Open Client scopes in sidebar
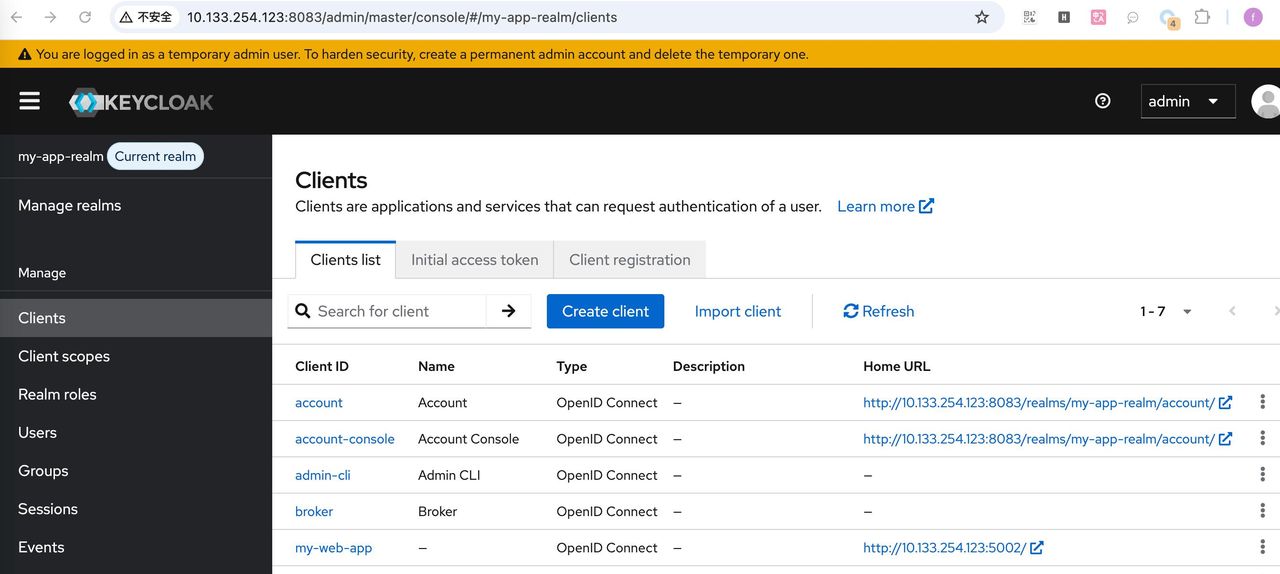This screenshot has width=1280, height=574. [x=64, y=356]
